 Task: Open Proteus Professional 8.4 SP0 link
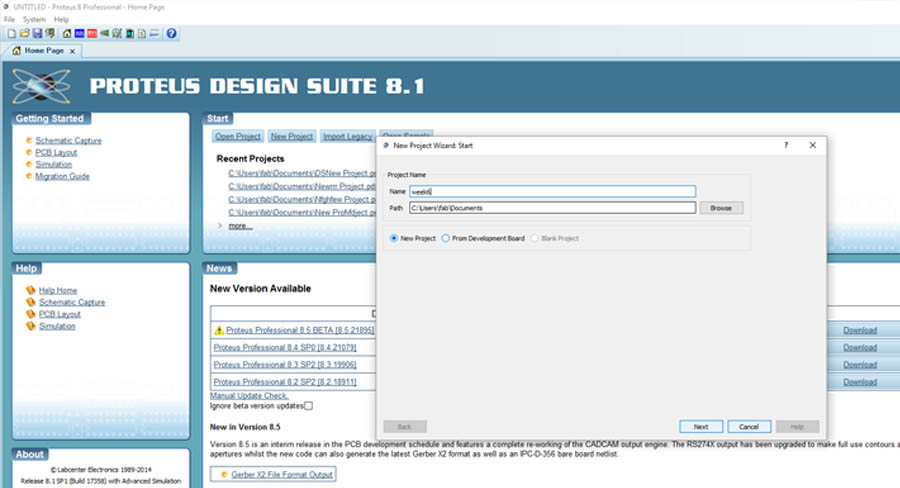285,348
